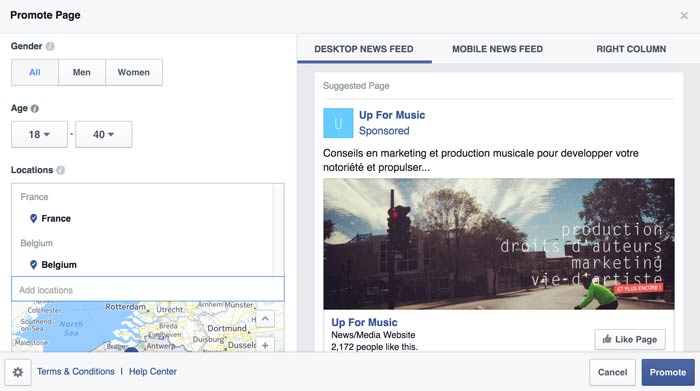Click 'News/Media Website' text
This screenshot has width=700, height=391.
(x=373, y=335)
